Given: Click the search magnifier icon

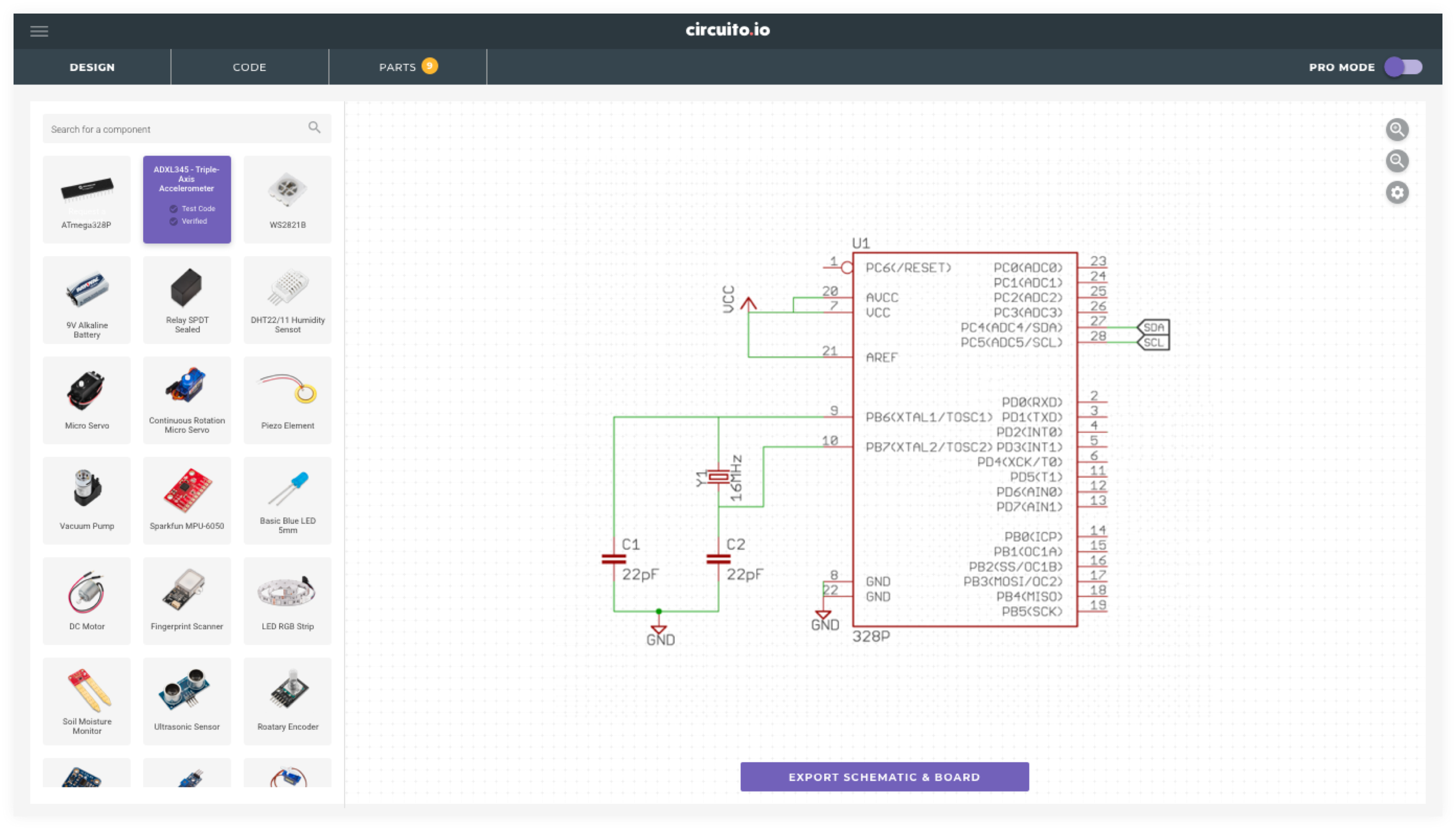Looking at the screenshot, I should (x=314, y=128).
